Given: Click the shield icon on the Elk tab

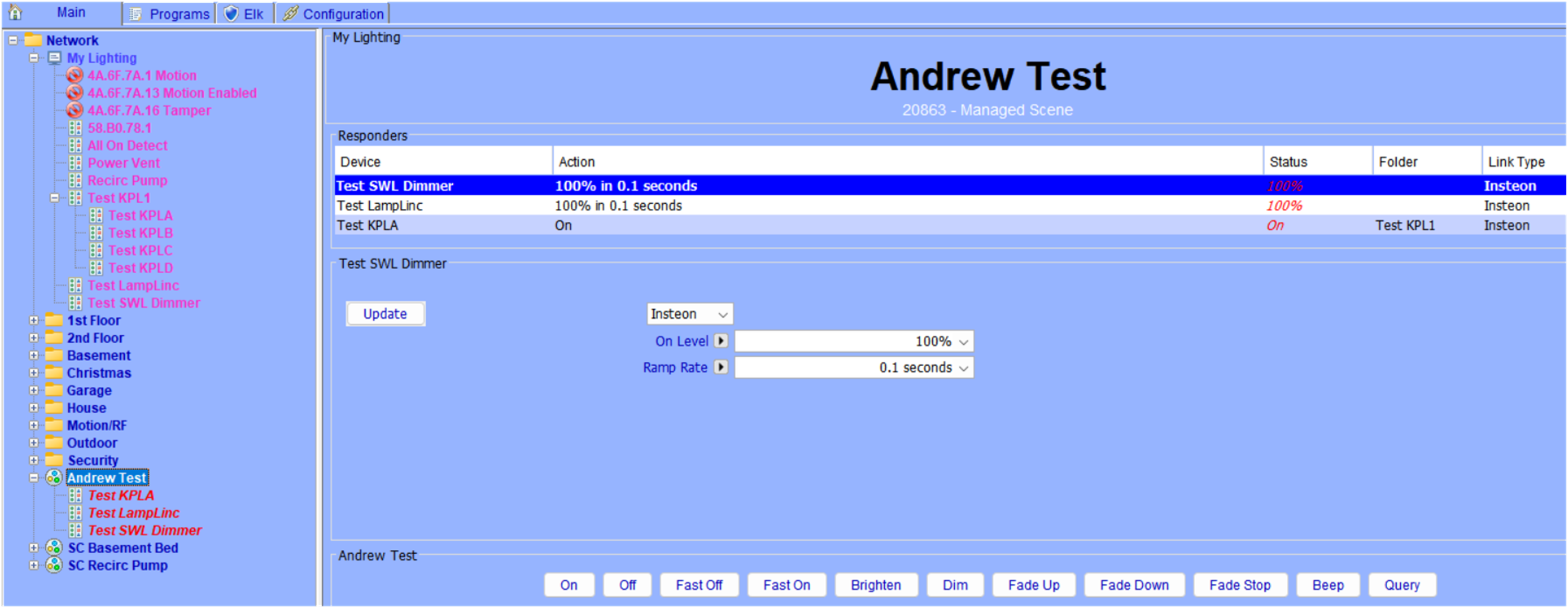Looking at the screenshot, I should [x=231, y=13].
